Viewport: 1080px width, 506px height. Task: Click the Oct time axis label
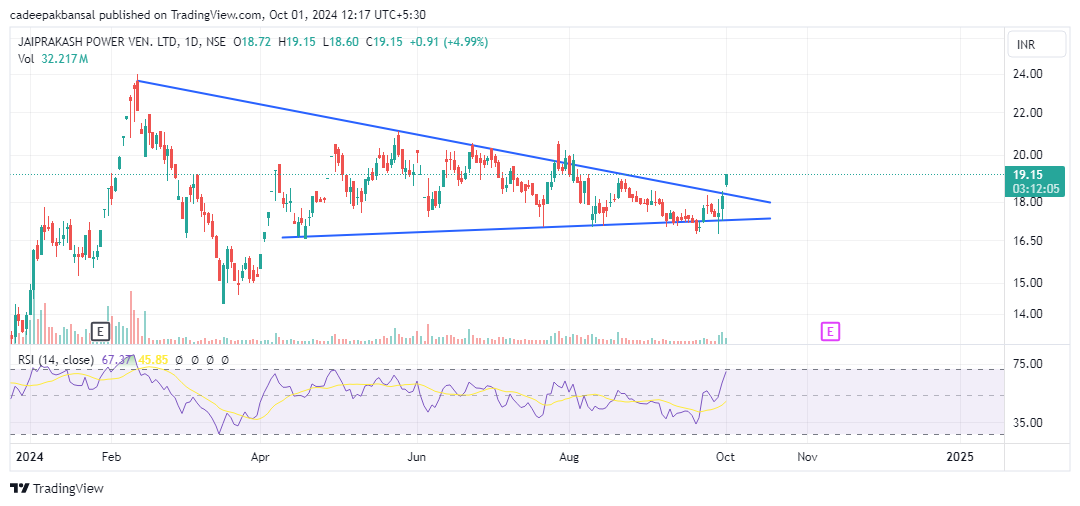coord(727,456)
